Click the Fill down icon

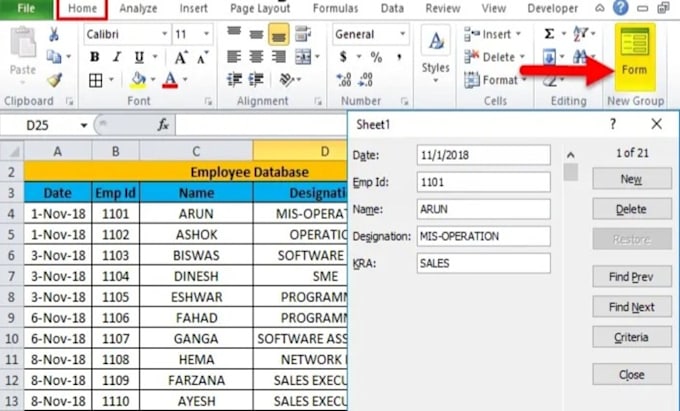tap(549, 57)
